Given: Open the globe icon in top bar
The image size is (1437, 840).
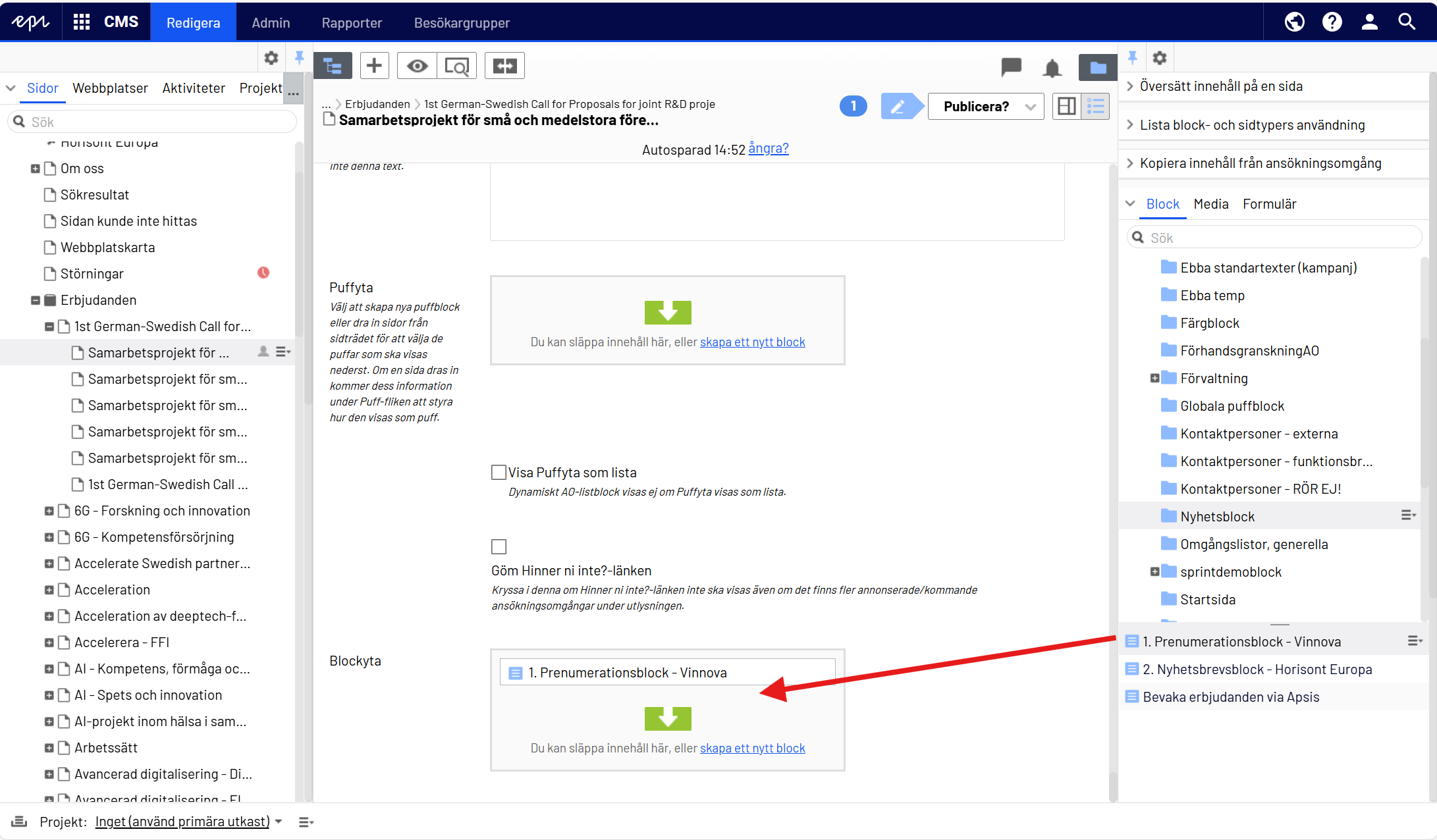Looking at the screenshot, I should (x=1294, y=22).
